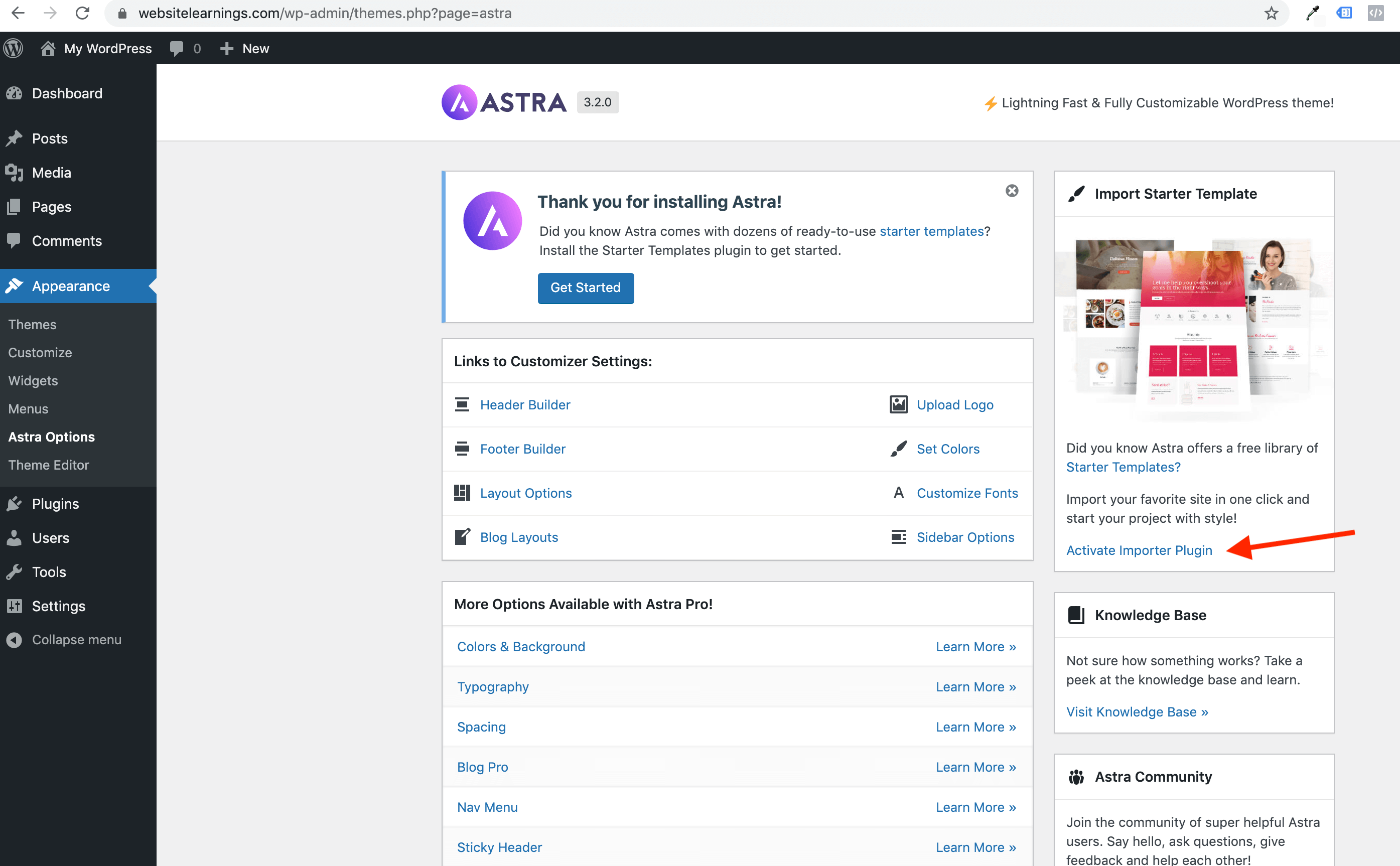Viewport: 1400px width, 866px height.
Task: Click the round Astra logo in notice
Action: coord(493,220)
